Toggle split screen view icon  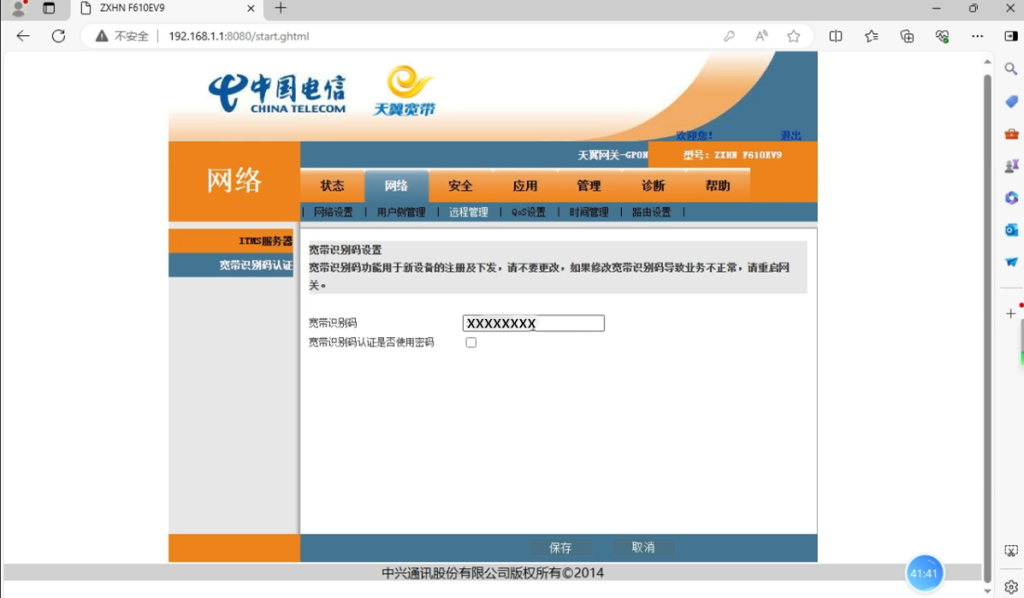(x=836, y=36)
